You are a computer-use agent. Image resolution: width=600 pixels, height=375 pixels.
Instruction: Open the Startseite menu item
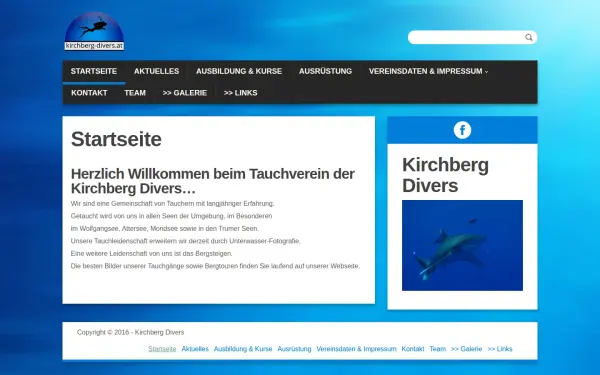coord(94,71)
